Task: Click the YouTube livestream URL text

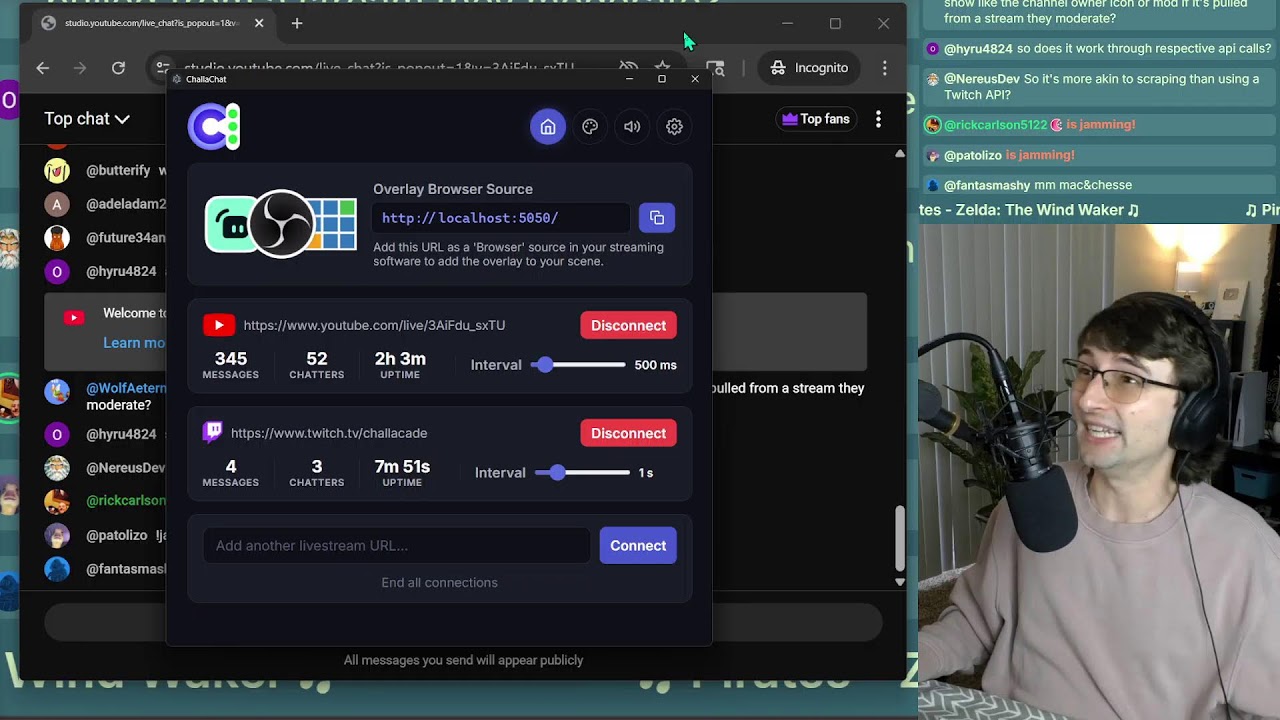Action: coord(374,325)
